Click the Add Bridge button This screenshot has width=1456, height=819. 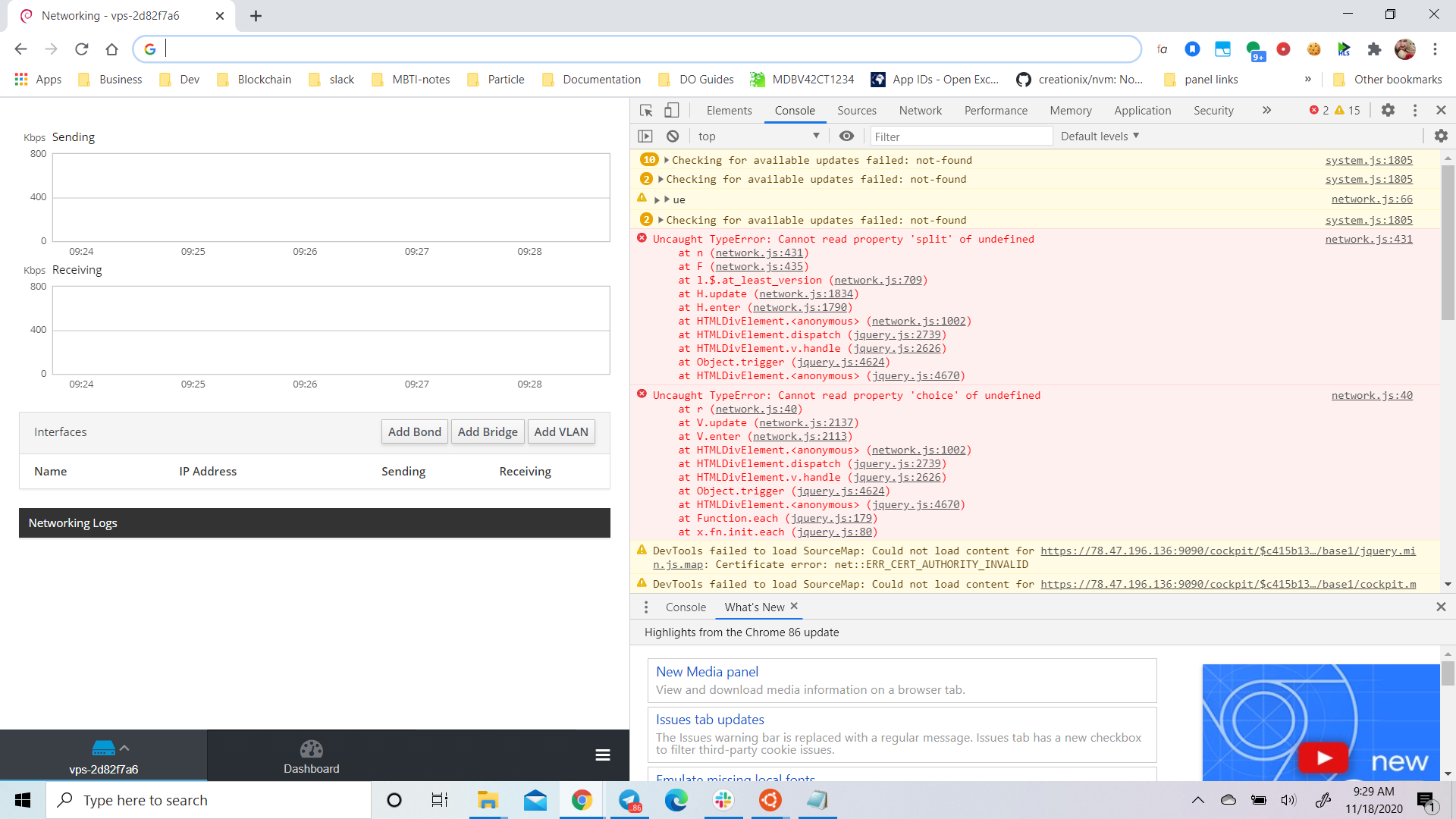(488, 432)
